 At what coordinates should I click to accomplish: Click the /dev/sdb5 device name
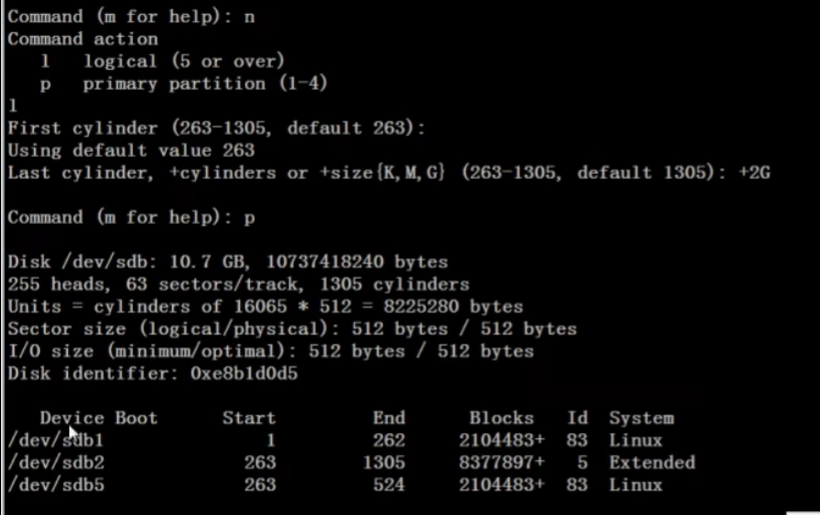click(56, 485)
